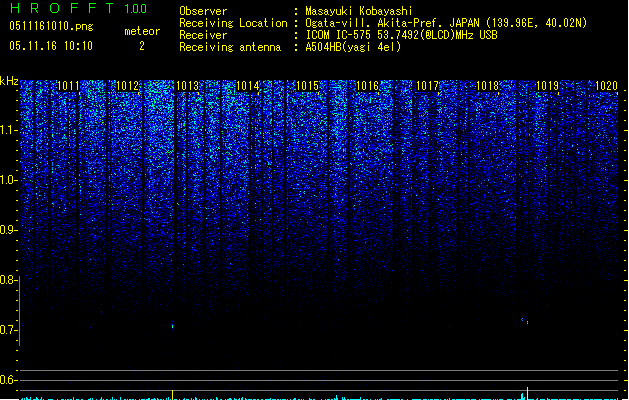This screenshot has height=400, width=629.
Task: Click the ICOM IC-575 53.7492 MHz USB text
Action: click(x=402, y=35)
